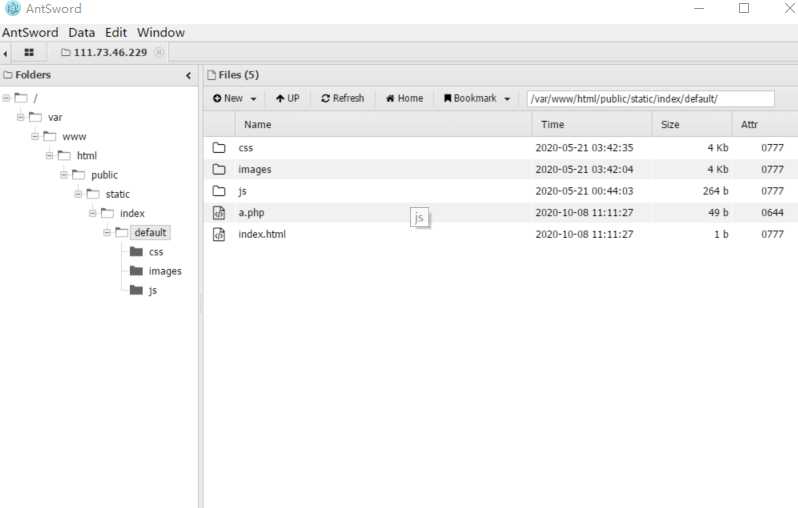The image size is (798, 508).
Task: Click the path input field
Action: tap(650, 99)
